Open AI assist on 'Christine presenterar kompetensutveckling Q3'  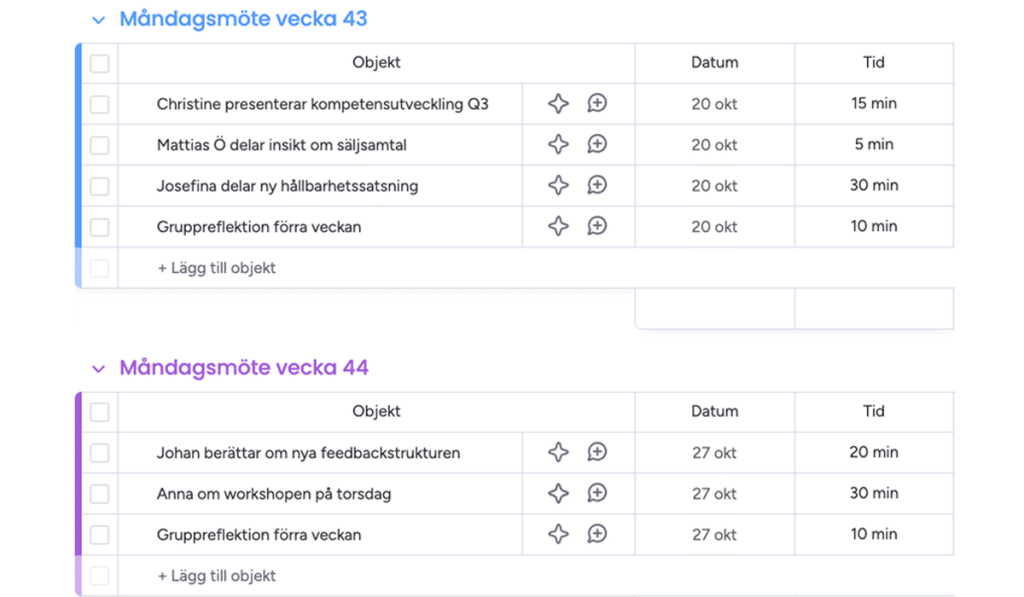558,103
